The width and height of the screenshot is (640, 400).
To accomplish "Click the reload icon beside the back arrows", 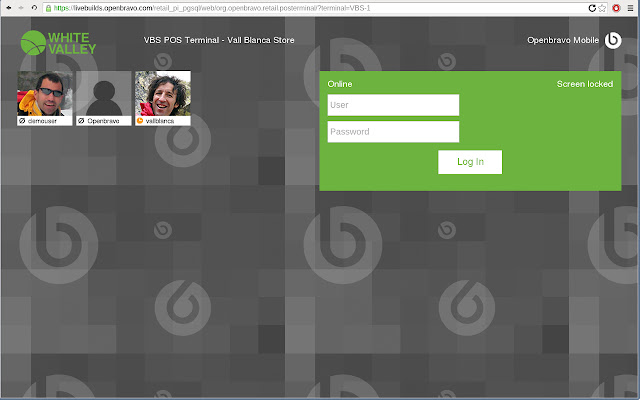I will pyautogui.click(x=34, y=8).
